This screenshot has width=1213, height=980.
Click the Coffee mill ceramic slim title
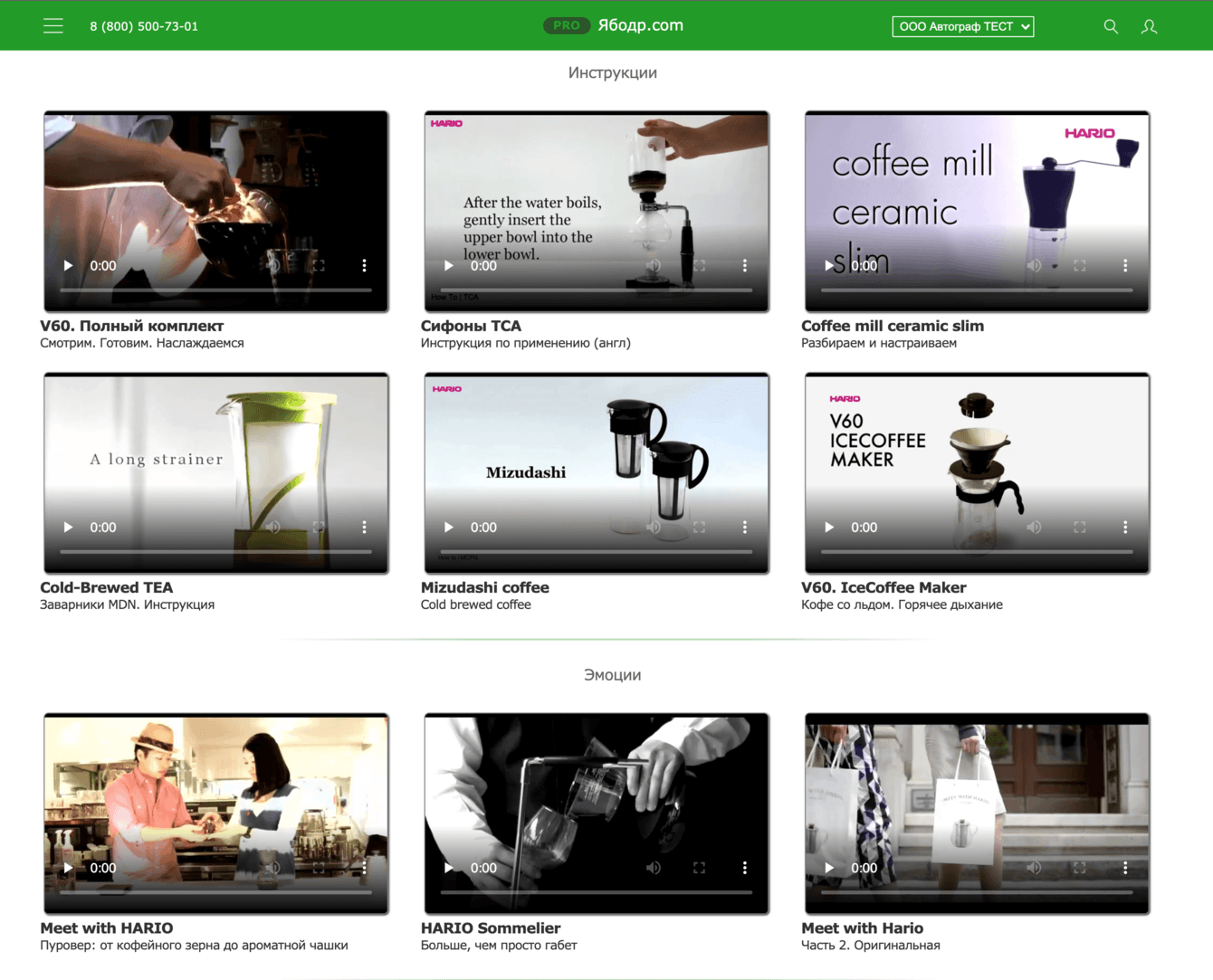(x=893, y=326)
